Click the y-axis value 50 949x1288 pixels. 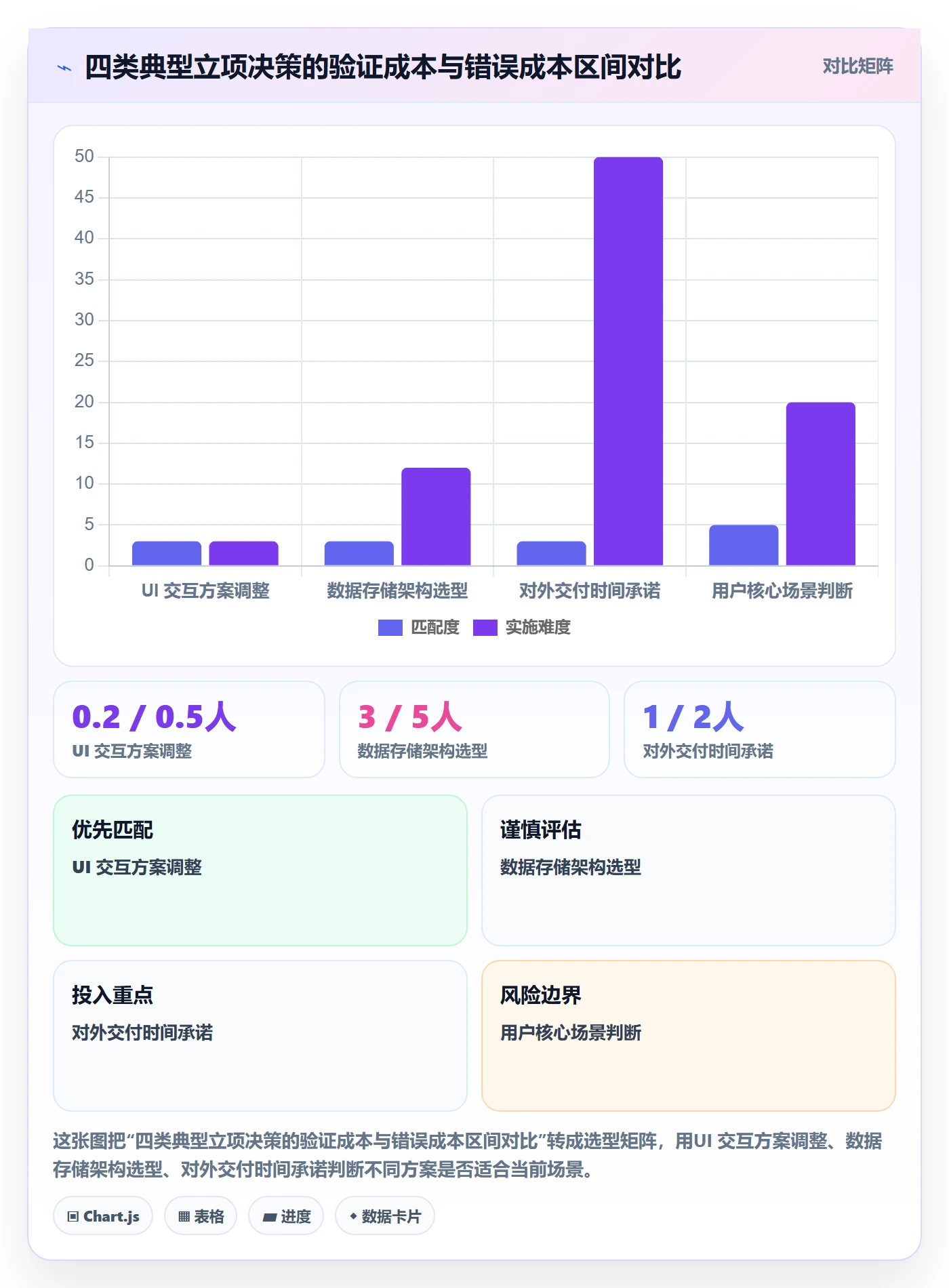tap(84, 157)
